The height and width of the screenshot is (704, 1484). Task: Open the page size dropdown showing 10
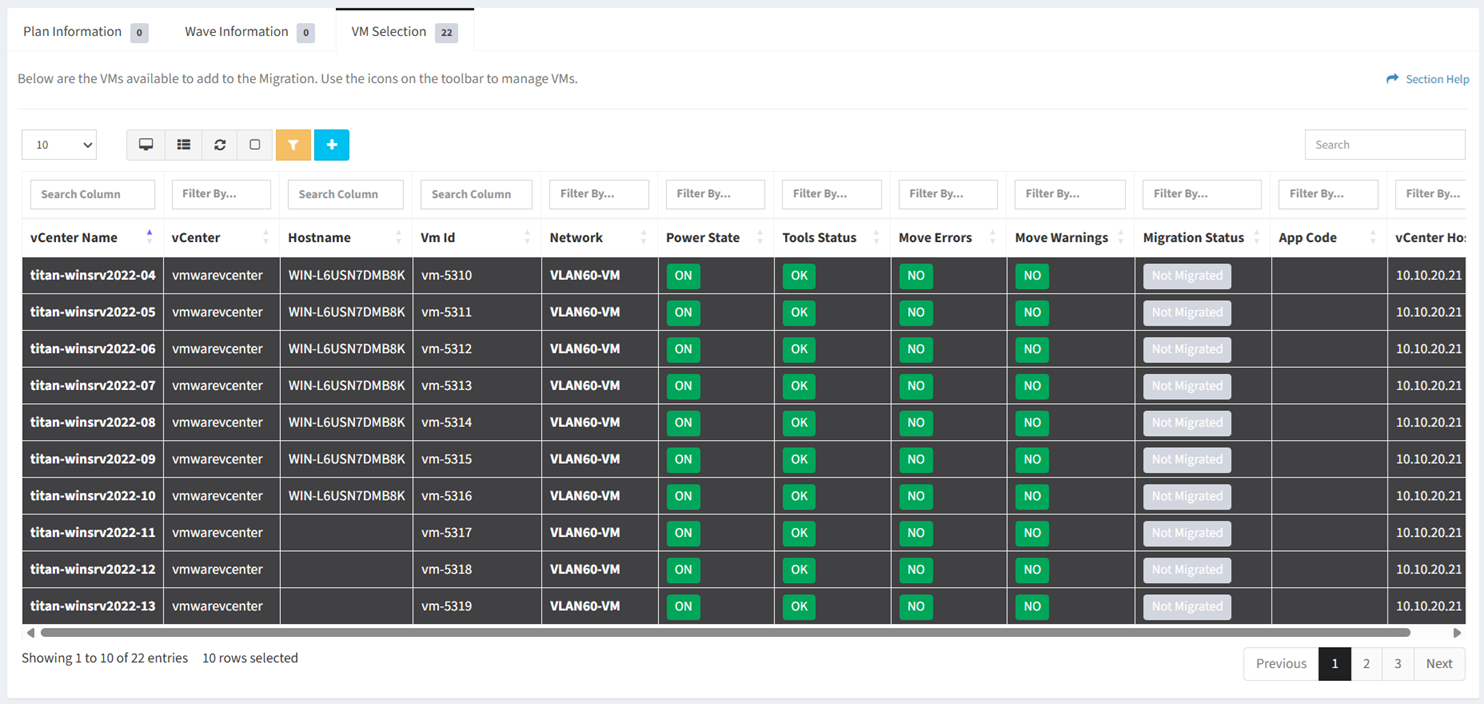59,145
